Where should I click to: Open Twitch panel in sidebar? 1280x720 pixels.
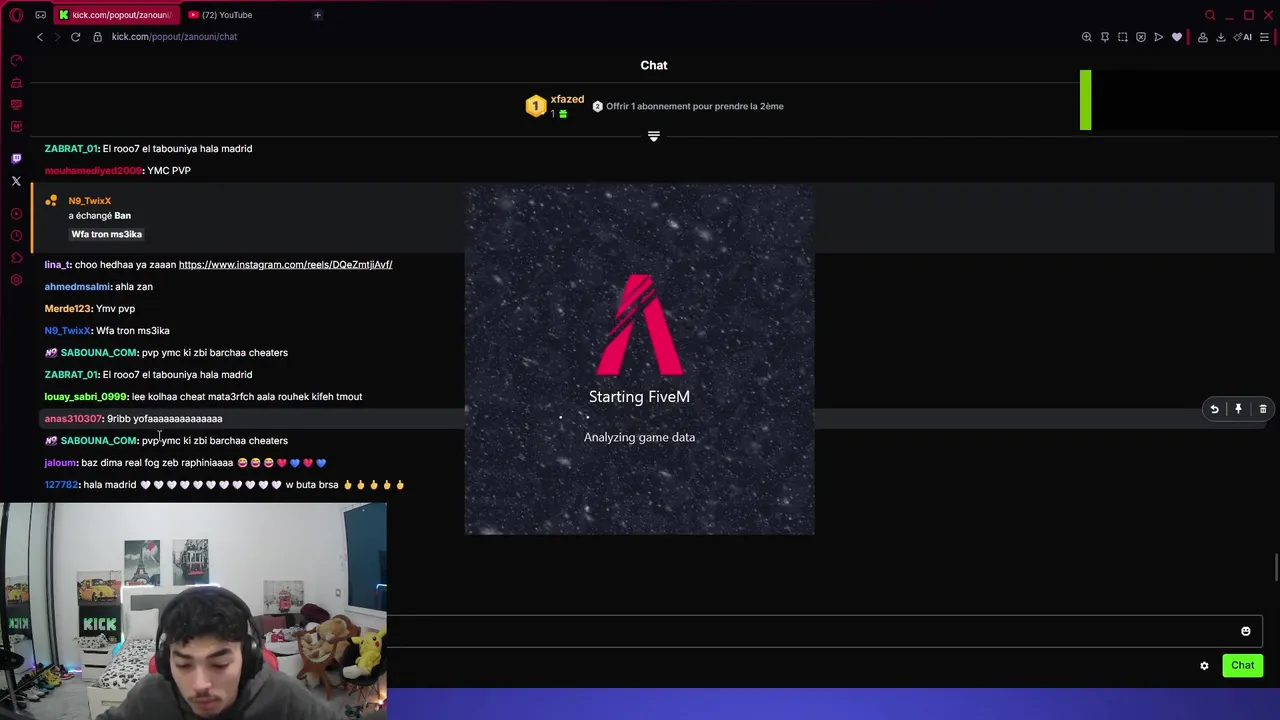[x=16, y=158]
